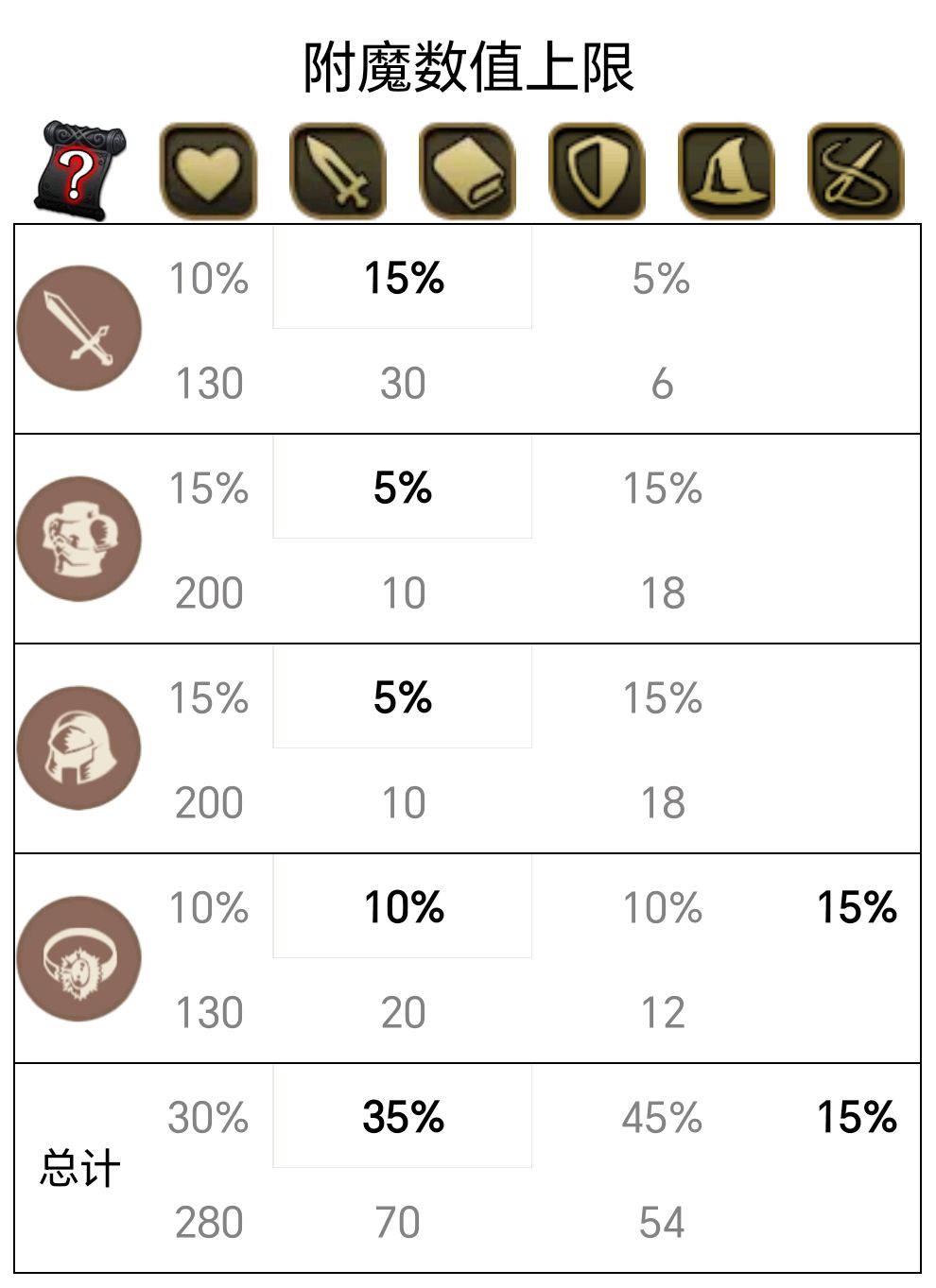Select the 45% total cell

pyautogui.click(x=662, y=1117)
